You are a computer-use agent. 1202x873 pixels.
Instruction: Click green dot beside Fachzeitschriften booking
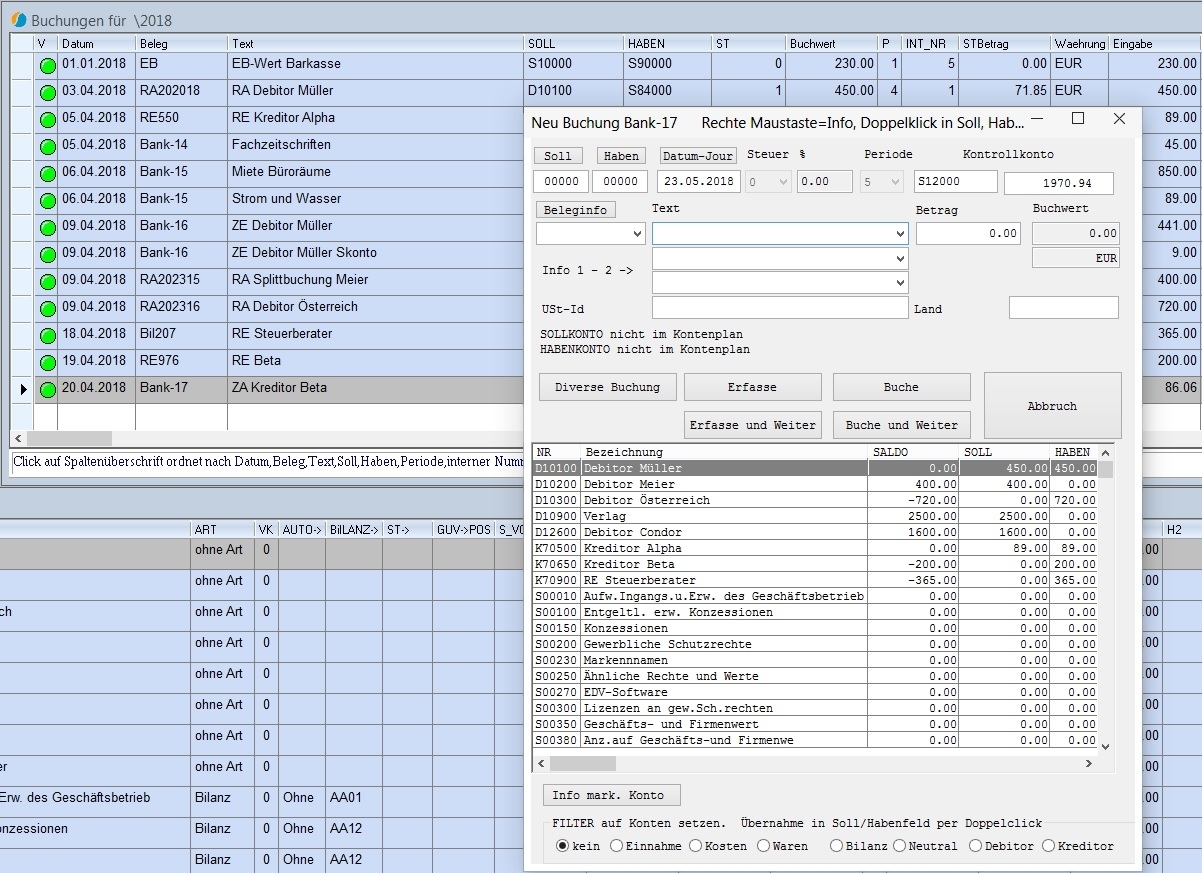click(47, 146)
